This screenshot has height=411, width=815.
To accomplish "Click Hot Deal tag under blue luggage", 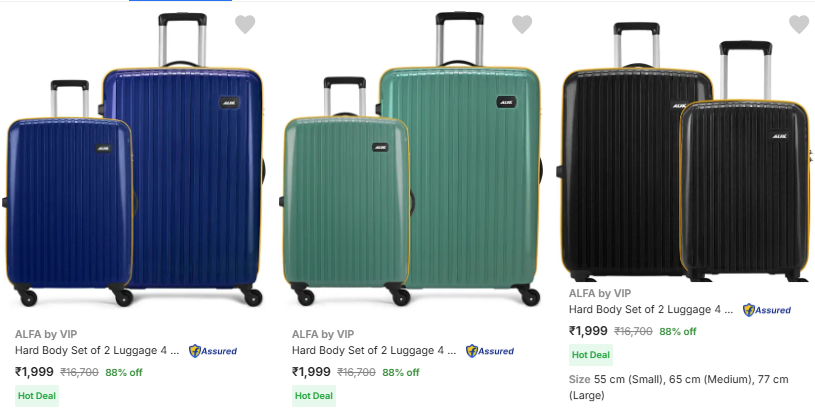I will pos(37,395).
